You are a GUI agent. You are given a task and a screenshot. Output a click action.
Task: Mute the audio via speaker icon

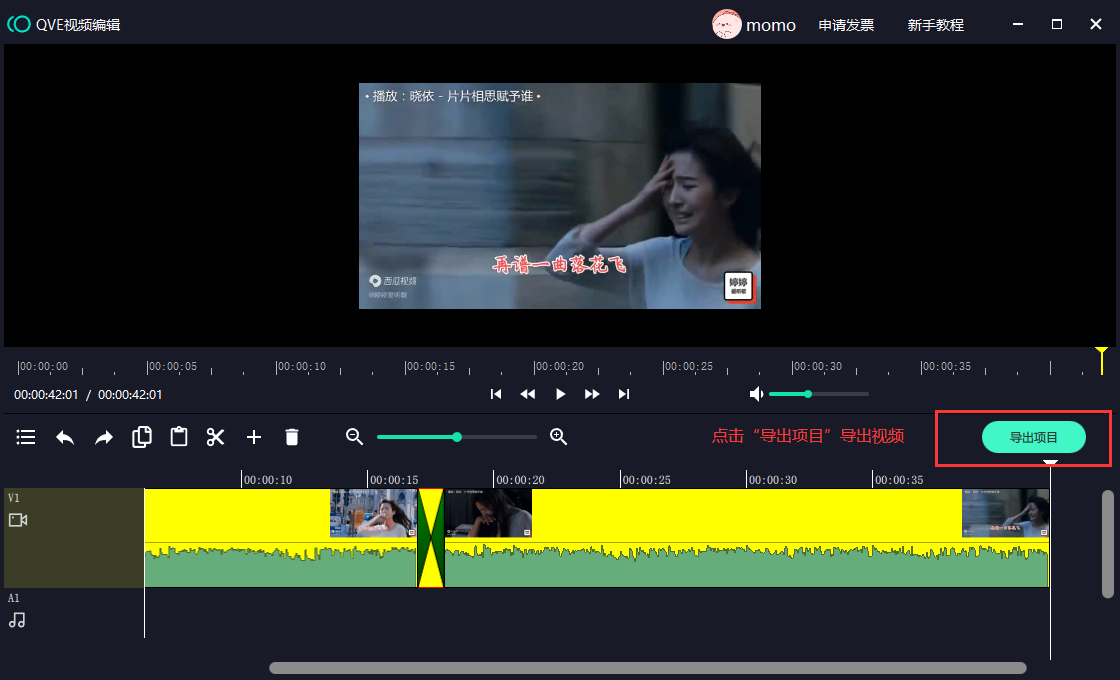[757, 394]
